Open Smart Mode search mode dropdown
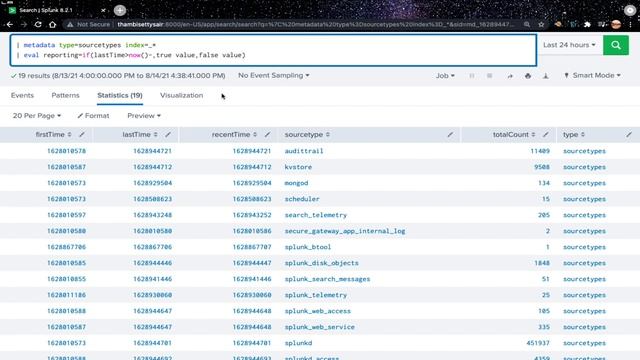 [592, 76]
